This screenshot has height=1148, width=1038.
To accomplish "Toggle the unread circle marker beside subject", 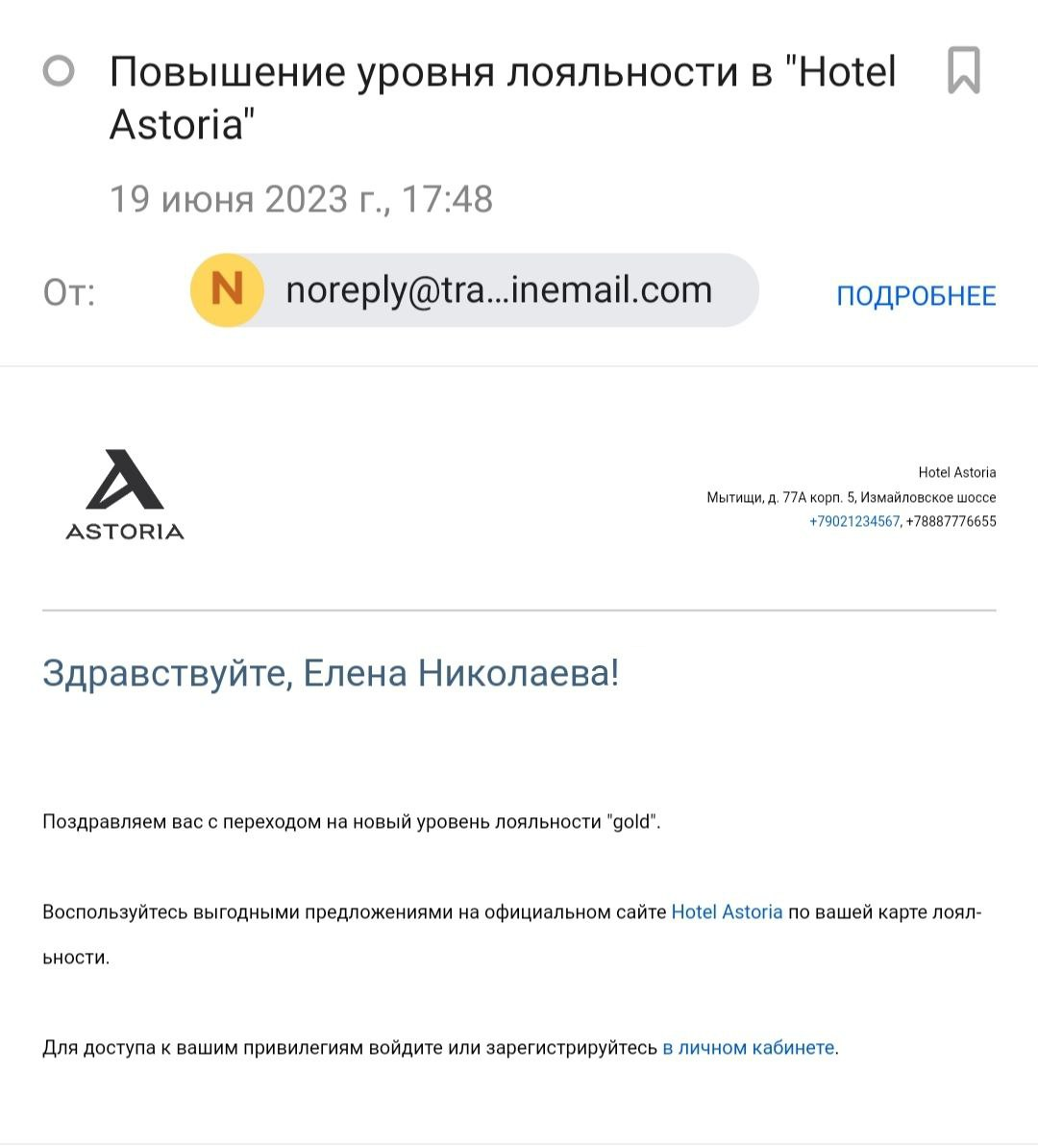I will point(59,71).
